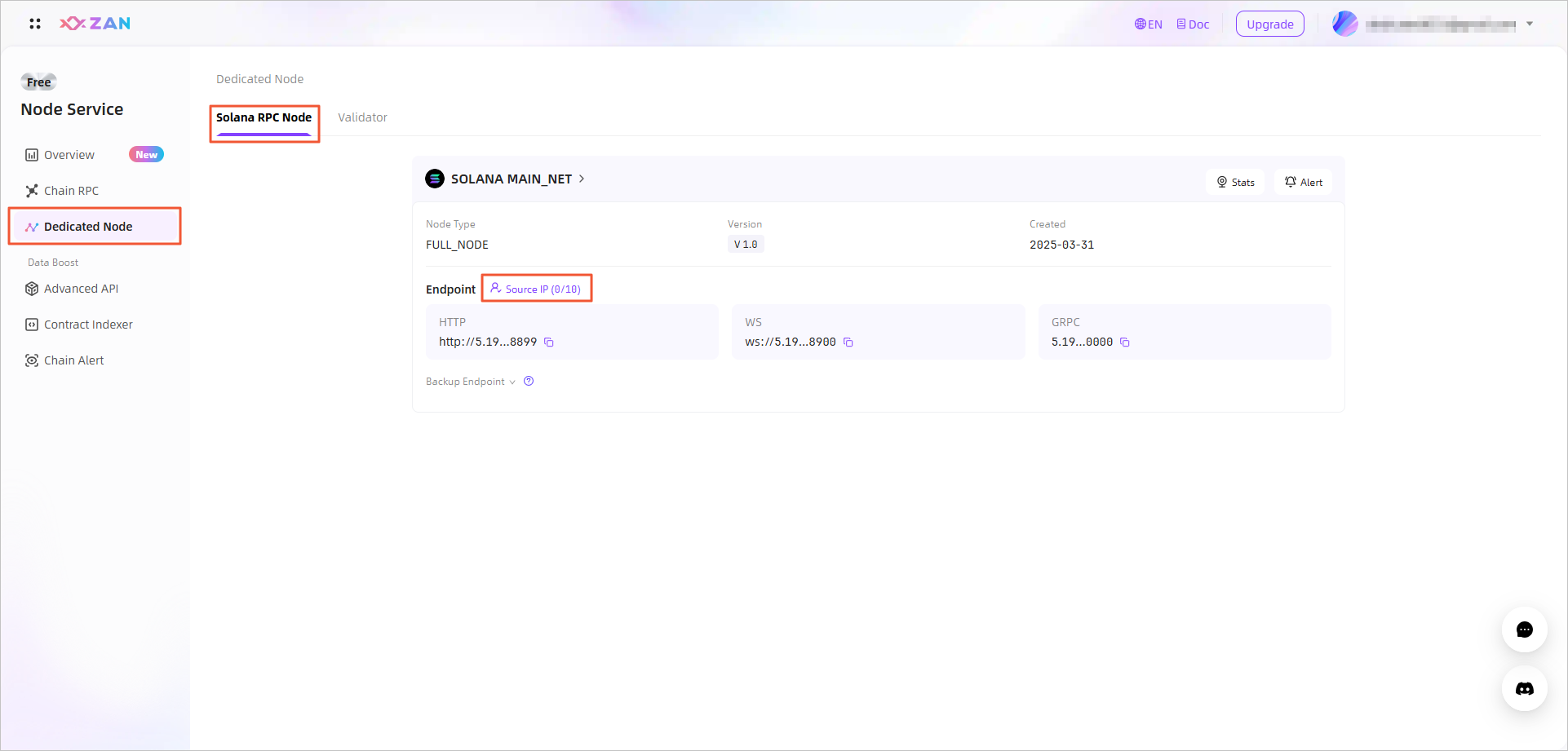Expand Backup Endpoint section
1568x751 pixels.
point(471,382)
